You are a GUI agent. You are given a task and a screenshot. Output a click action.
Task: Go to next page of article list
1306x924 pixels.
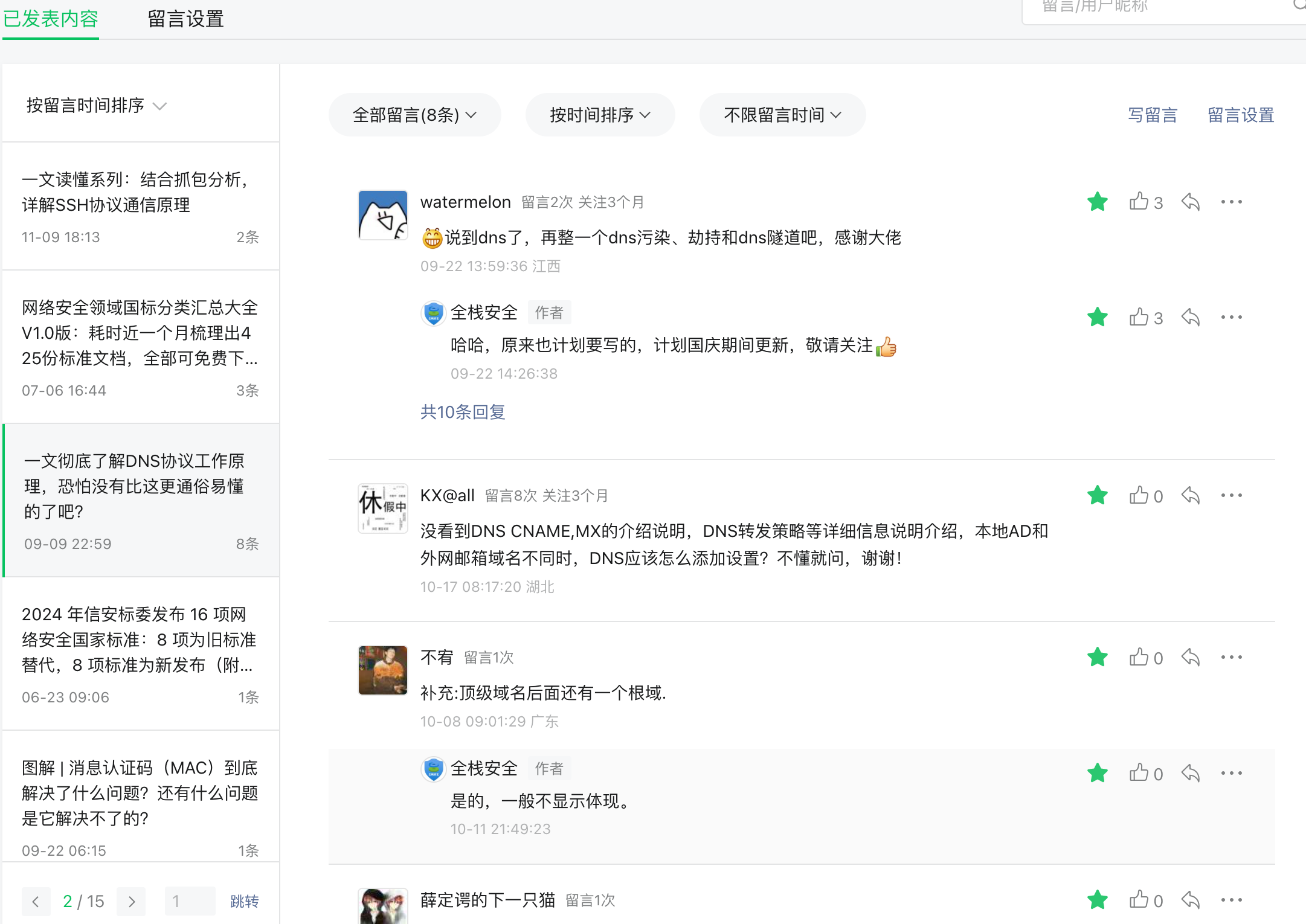(x=132, y=902)
